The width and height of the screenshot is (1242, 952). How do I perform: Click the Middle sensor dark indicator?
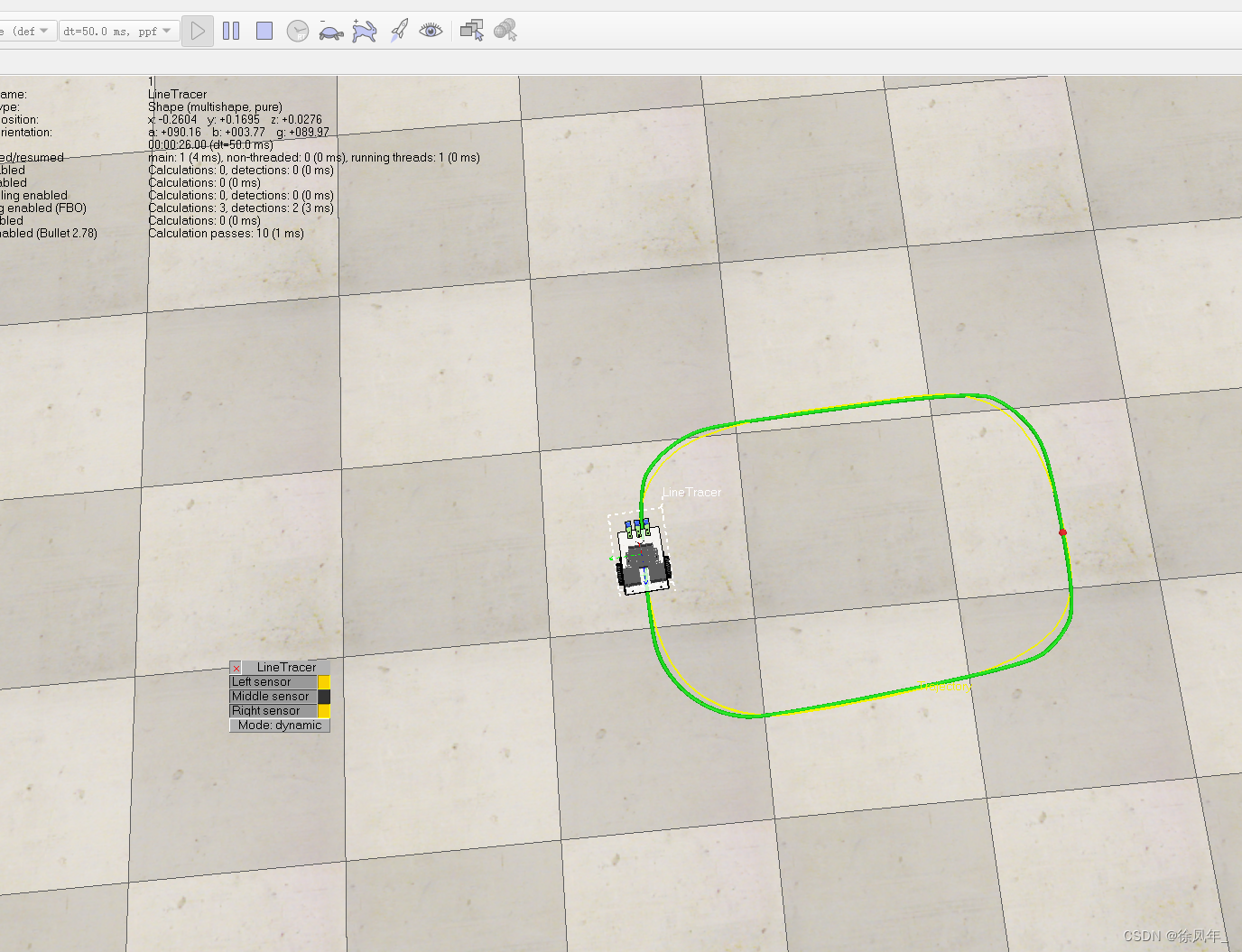[x=324, y=697]
